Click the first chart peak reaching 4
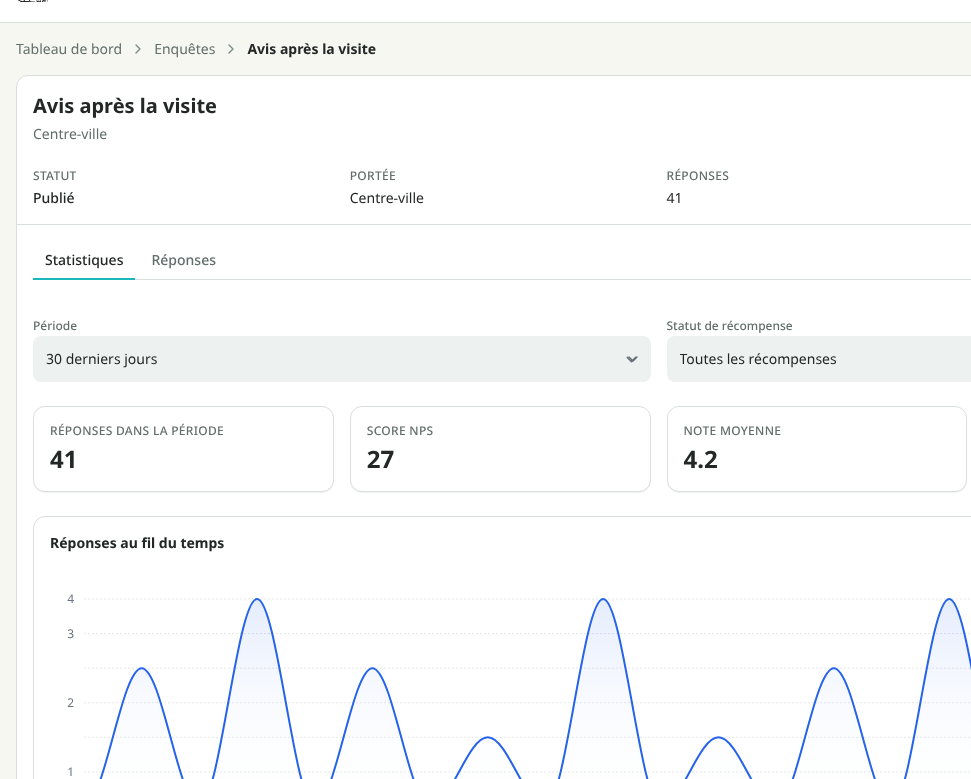 point(257,599)
